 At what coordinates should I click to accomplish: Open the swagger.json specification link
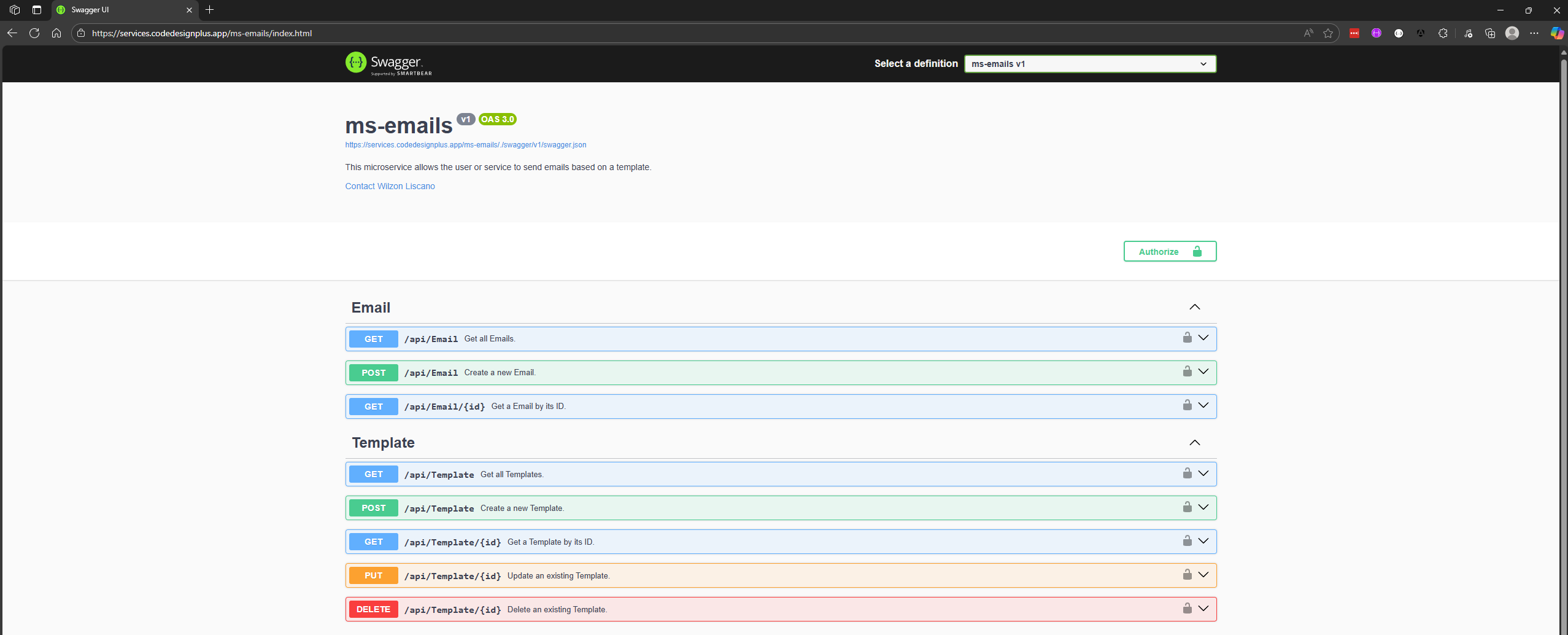[465, 145]
